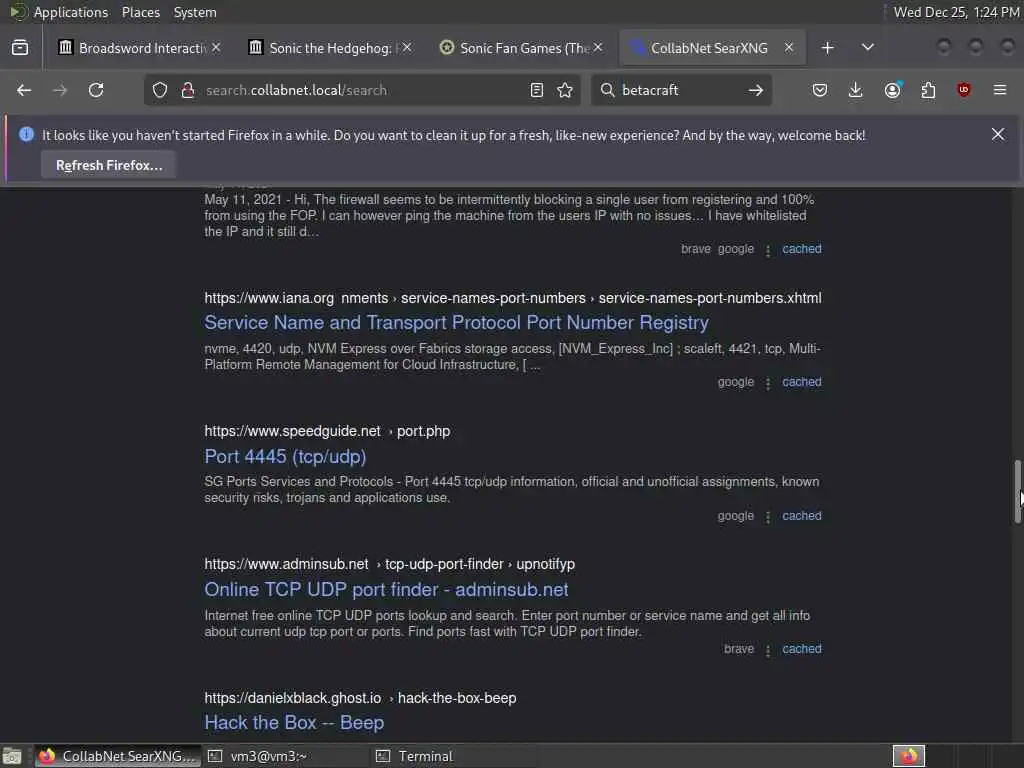Screen dimensions: 1024x768
Task: Open vm3@vm3:~ terminal from taskbar
Action: coord(284,756)
